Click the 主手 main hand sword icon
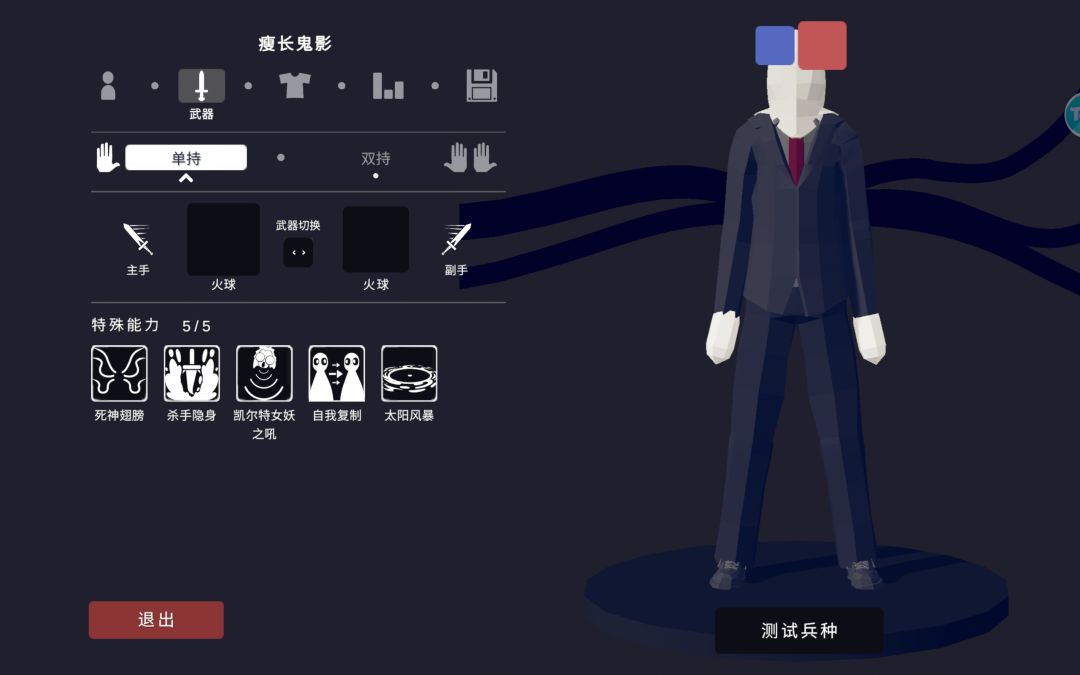Screen dimensions: 1080x675 (x=138, y=239)
